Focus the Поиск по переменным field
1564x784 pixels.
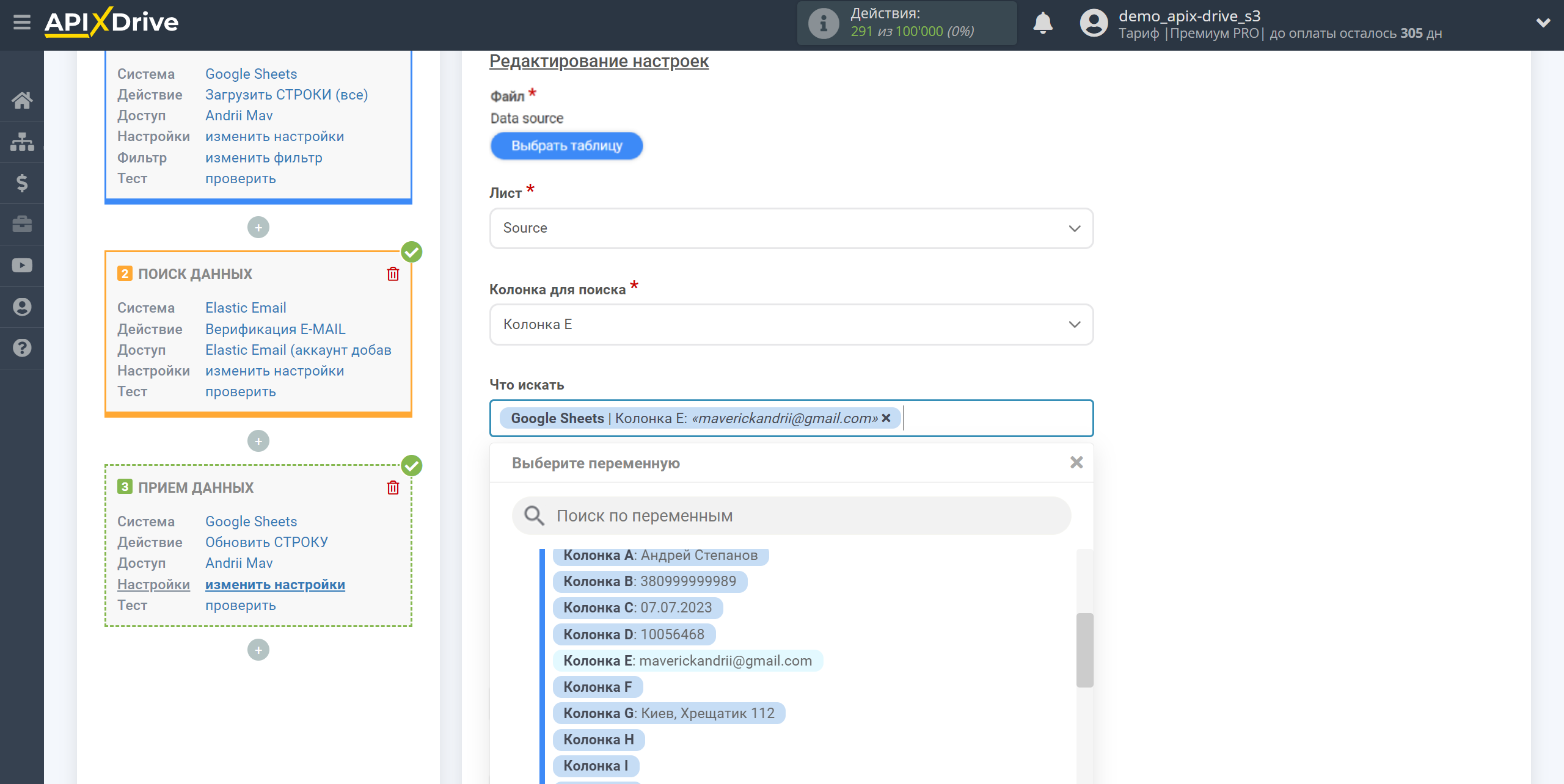[791, 516]
